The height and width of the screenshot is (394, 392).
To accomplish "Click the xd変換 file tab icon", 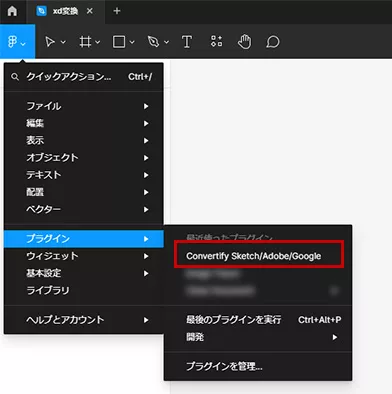I will 41,11.
